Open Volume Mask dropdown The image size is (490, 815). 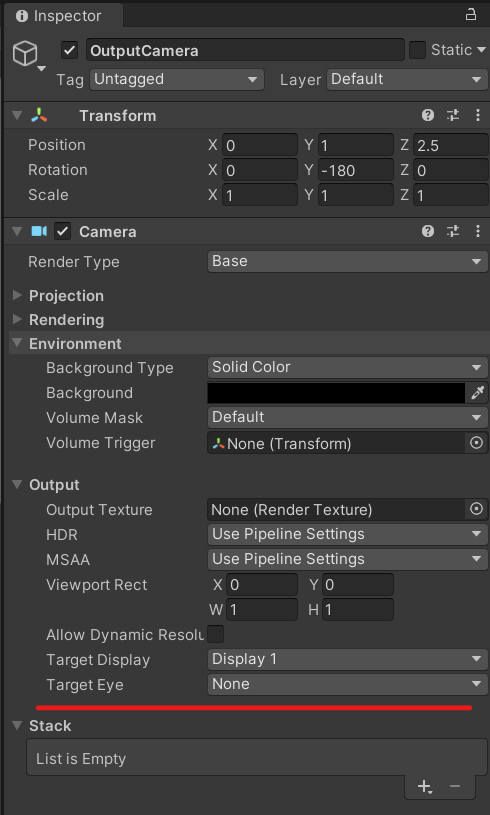(x=348, y=417)
